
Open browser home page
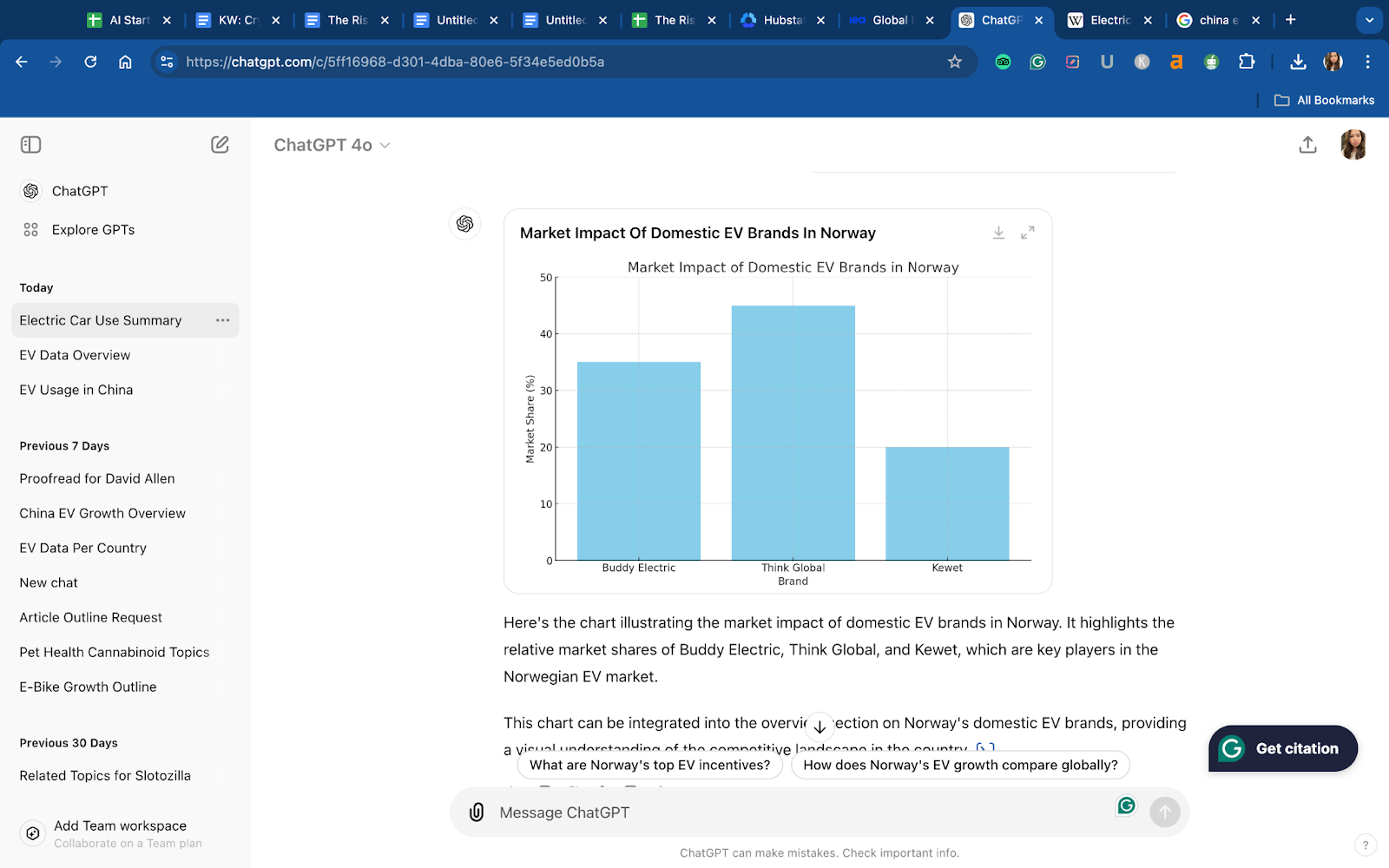(x=125, y=62)
